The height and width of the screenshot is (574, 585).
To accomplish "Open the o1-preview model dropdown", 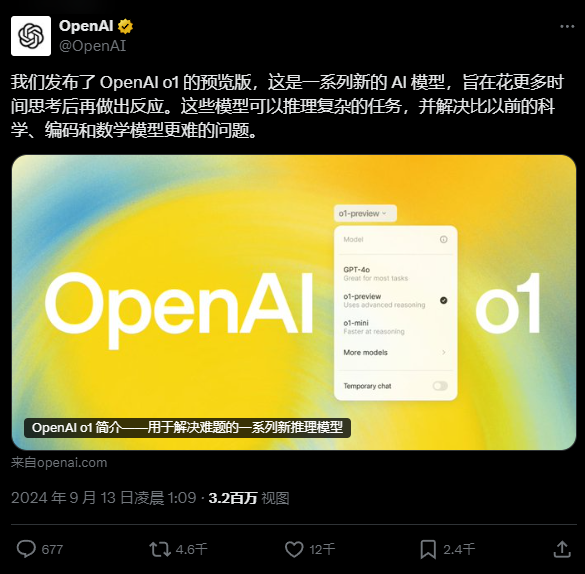I will click(365, 214).
